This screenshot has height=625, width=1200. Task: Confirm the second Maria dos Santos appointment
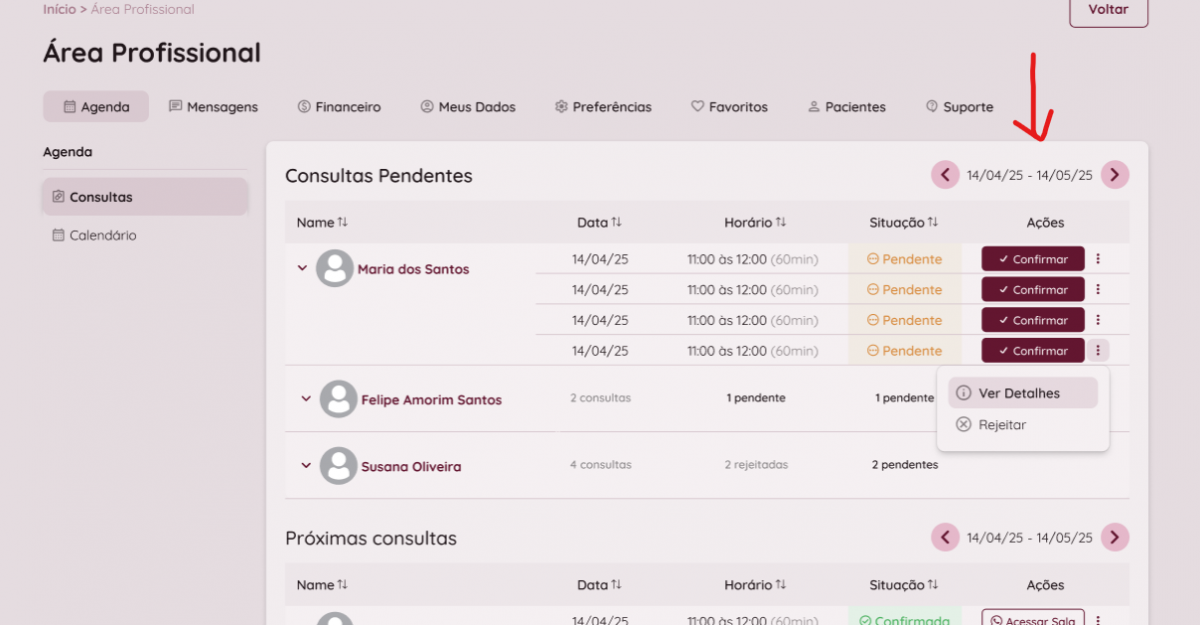[x=1032, y=290]
